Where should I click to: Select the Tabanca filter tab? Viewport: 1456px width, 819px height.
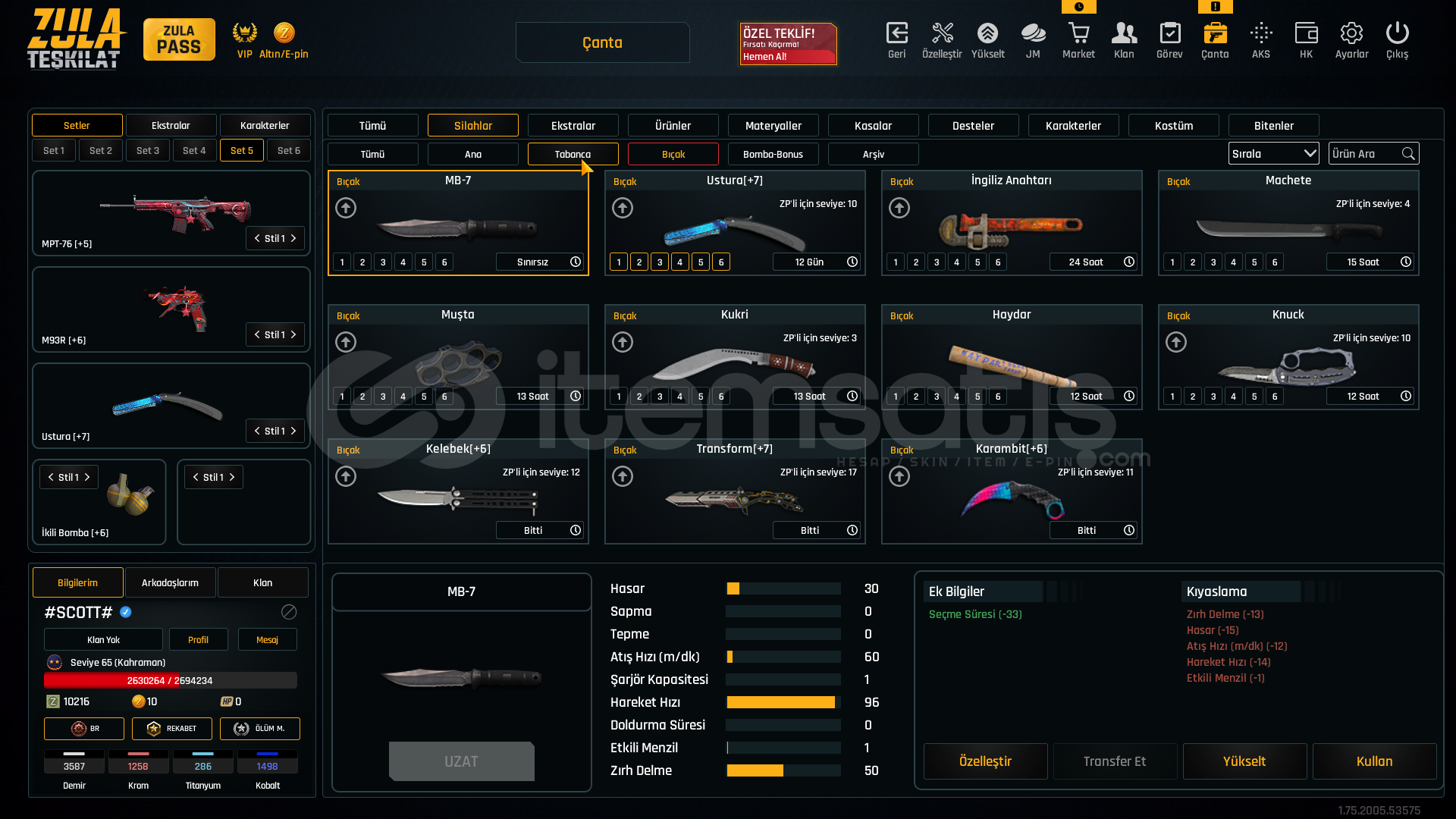[573, 154]
